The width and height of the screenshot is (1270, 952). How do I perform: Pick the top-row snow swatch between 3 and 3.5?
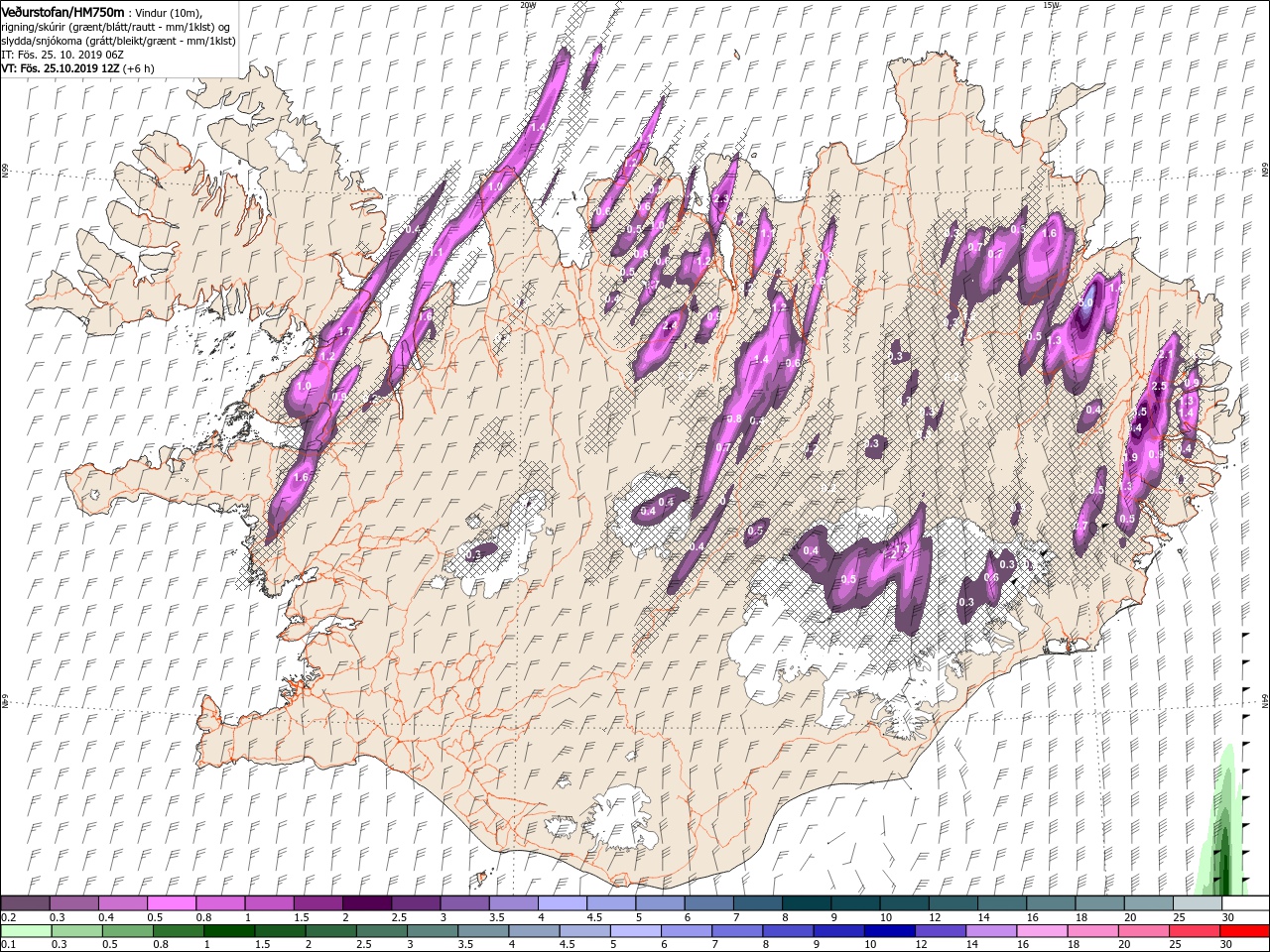463,902
